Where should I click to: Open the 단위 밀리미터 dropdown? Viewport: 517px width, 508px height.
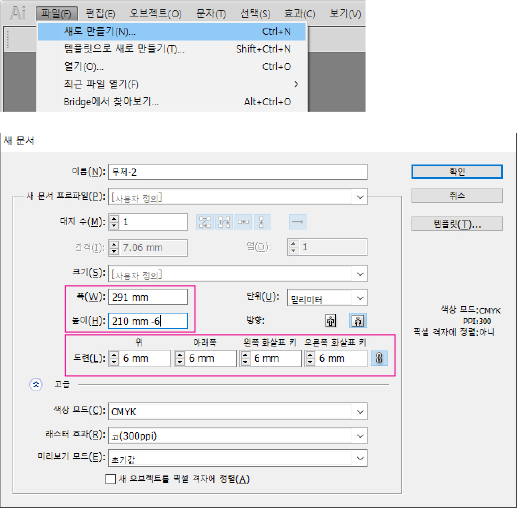click(x=327, y=298)
